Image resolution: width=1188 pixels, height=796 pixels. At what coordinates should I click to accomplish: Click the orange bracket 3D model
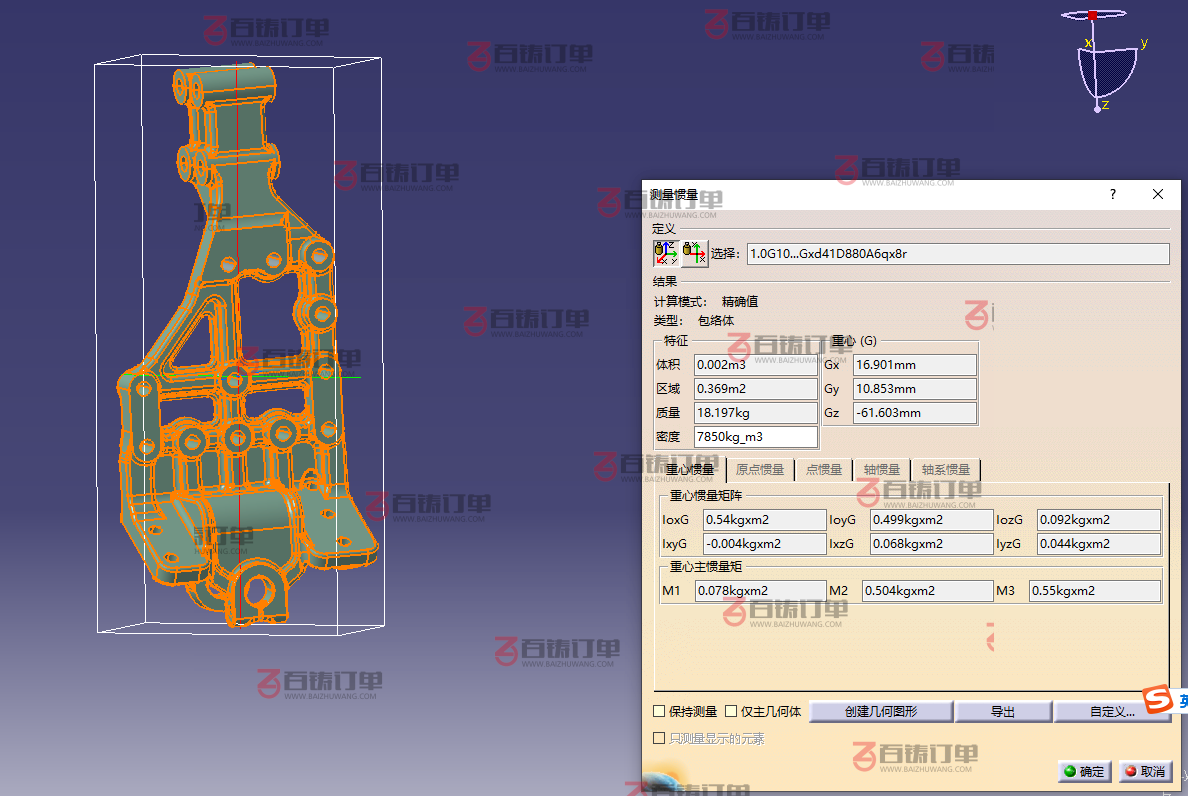point(240,400)
